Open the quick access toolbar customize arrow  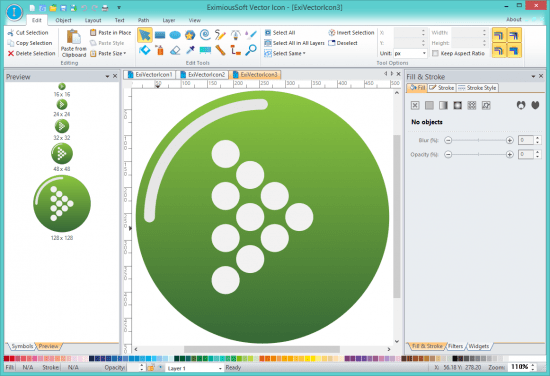pos(119,7)
